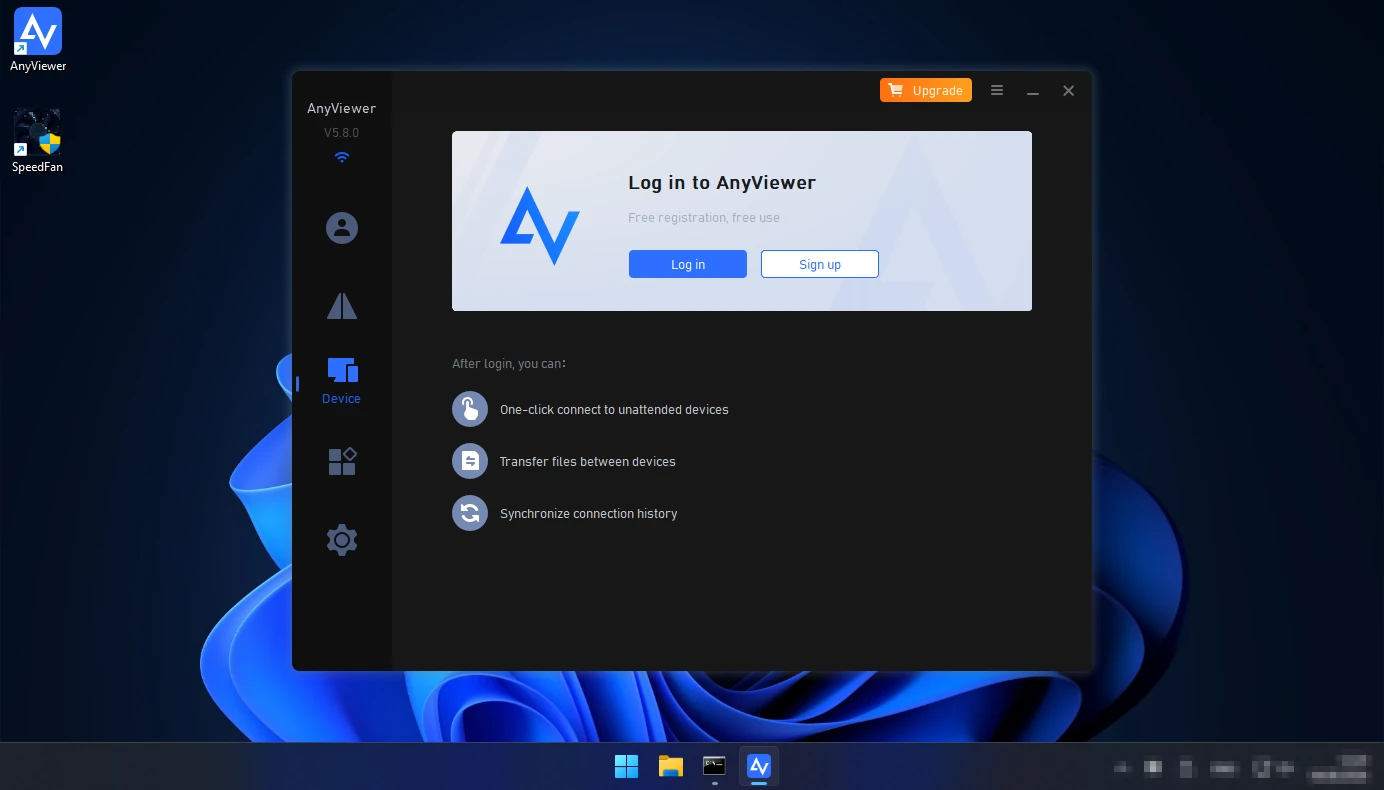Close the AnyViewer window
Screen dimensions: 1384x790
(1069, 91)
